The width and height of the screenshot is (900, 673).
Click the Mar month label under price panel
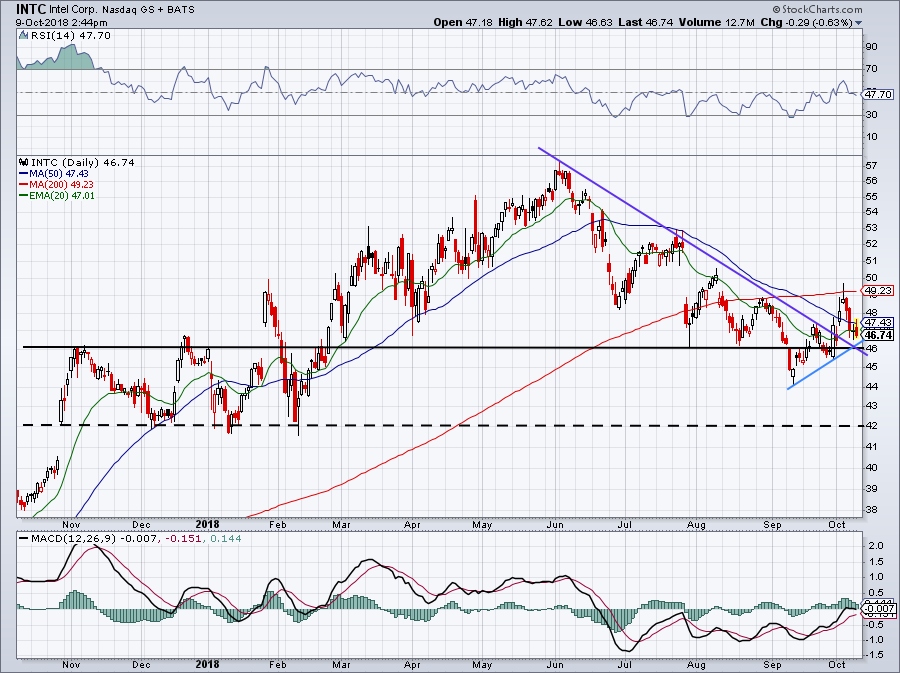[x=342, y=524]
